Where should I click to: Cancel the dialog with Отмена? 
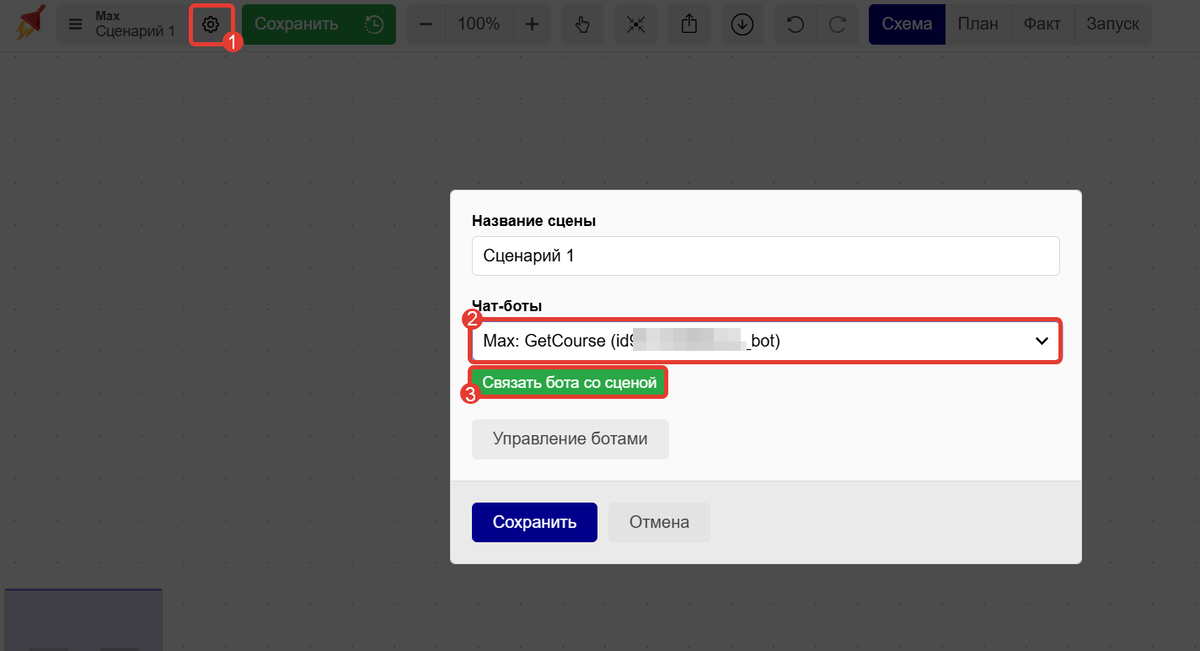659,522
